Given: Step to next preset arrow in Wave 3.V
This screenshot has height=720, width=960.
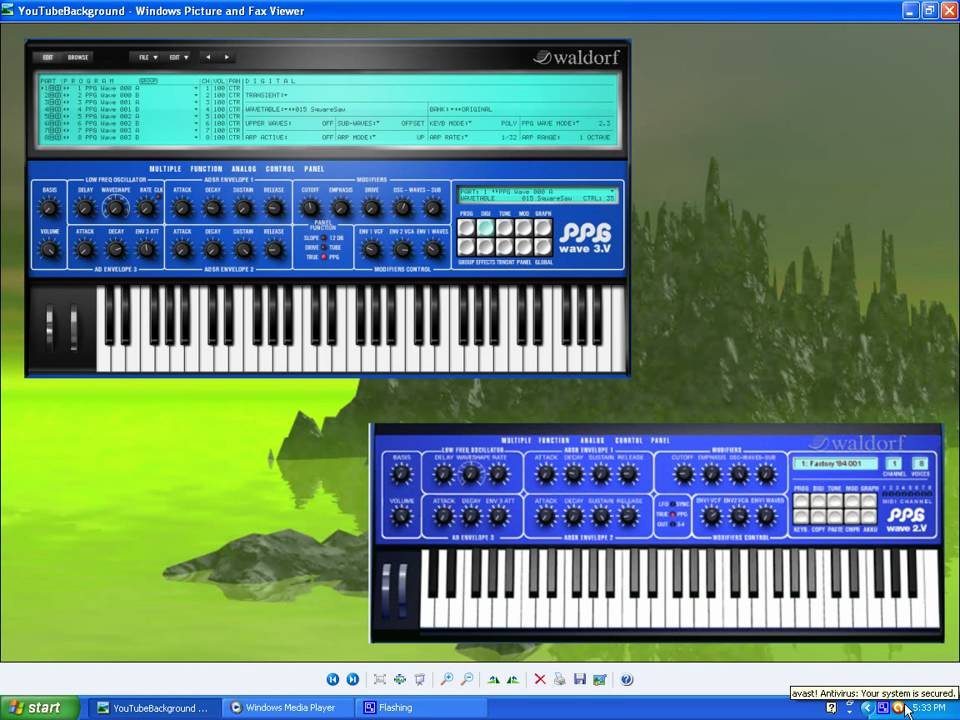Looking at the screenshot, I should 227,57.
